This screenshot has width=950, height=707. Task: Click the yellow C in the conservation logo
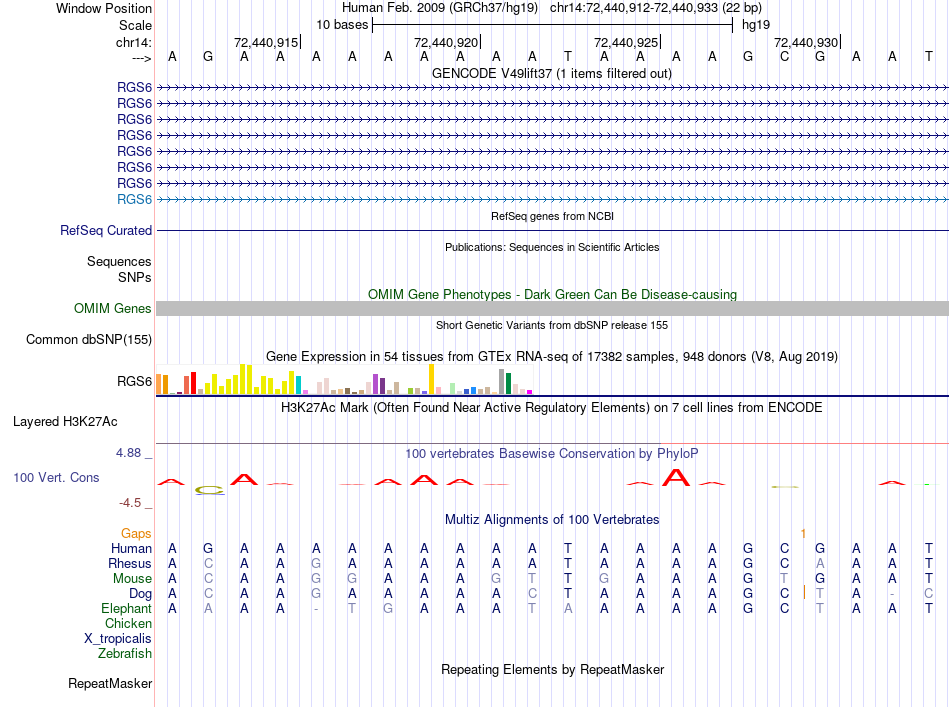pyautogui.click(x=210, y=490)
